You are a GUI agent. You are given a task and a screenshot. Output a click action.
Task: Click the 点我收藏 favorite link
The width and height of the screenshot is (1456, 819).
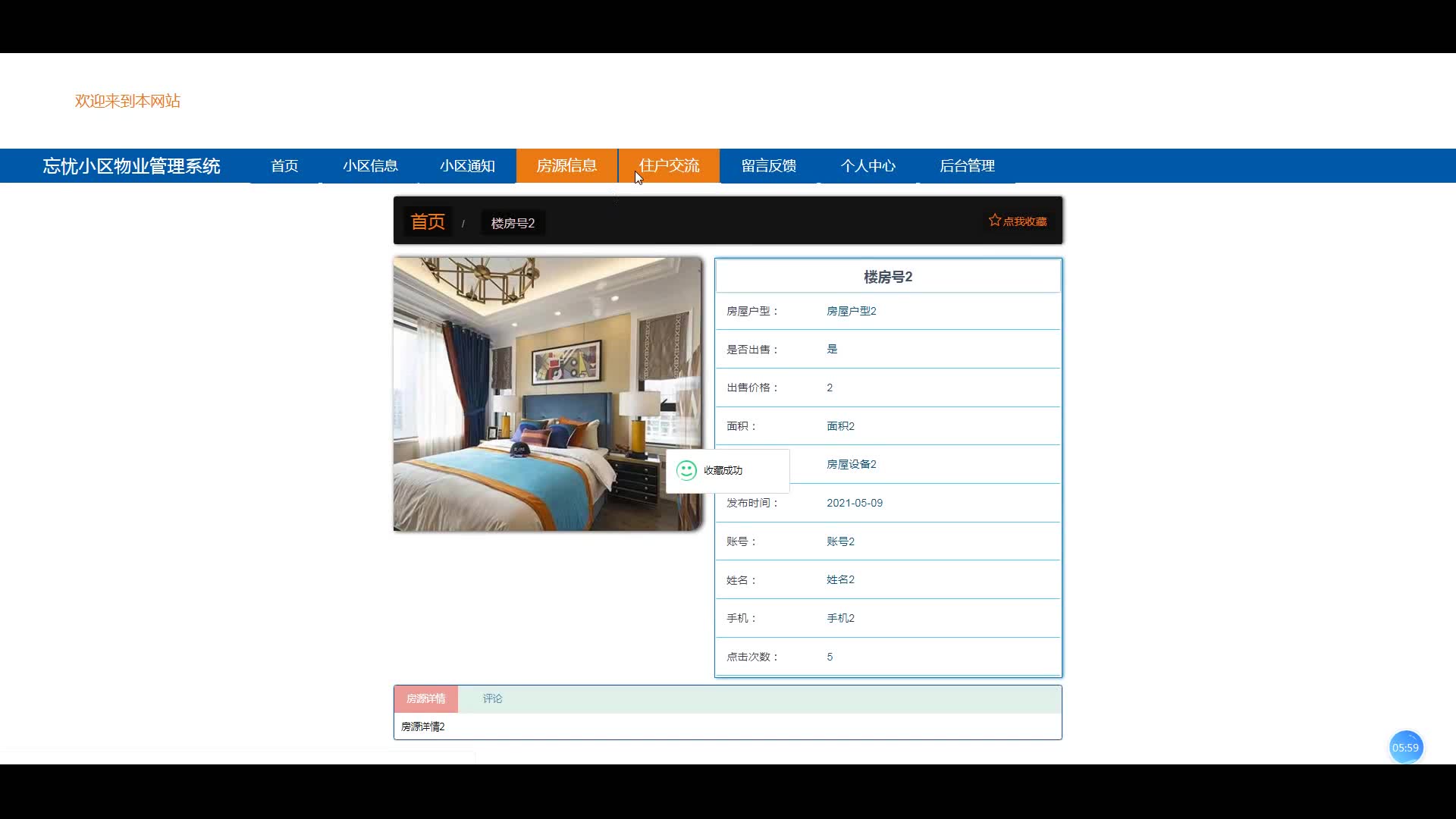tap(1018, 221)
